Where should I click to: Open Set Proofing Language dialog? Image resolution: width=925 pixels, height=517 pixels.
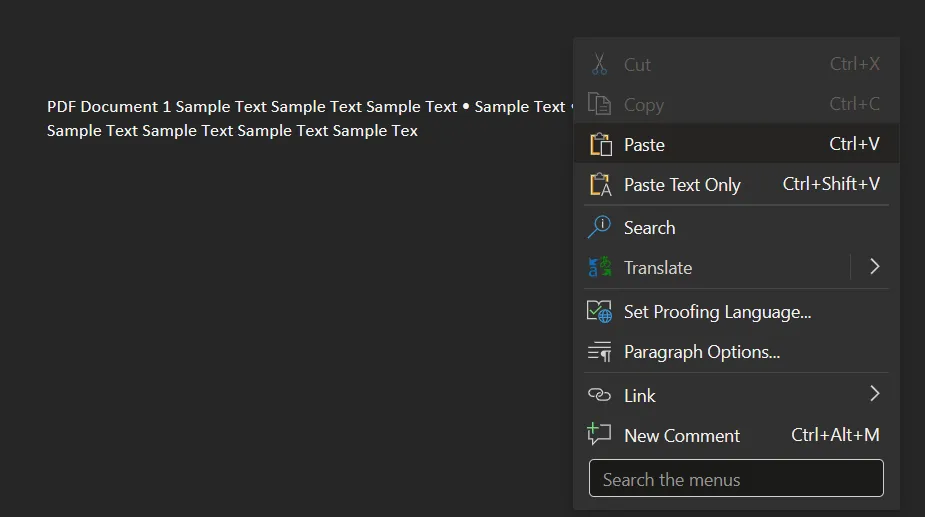(717, 312)
